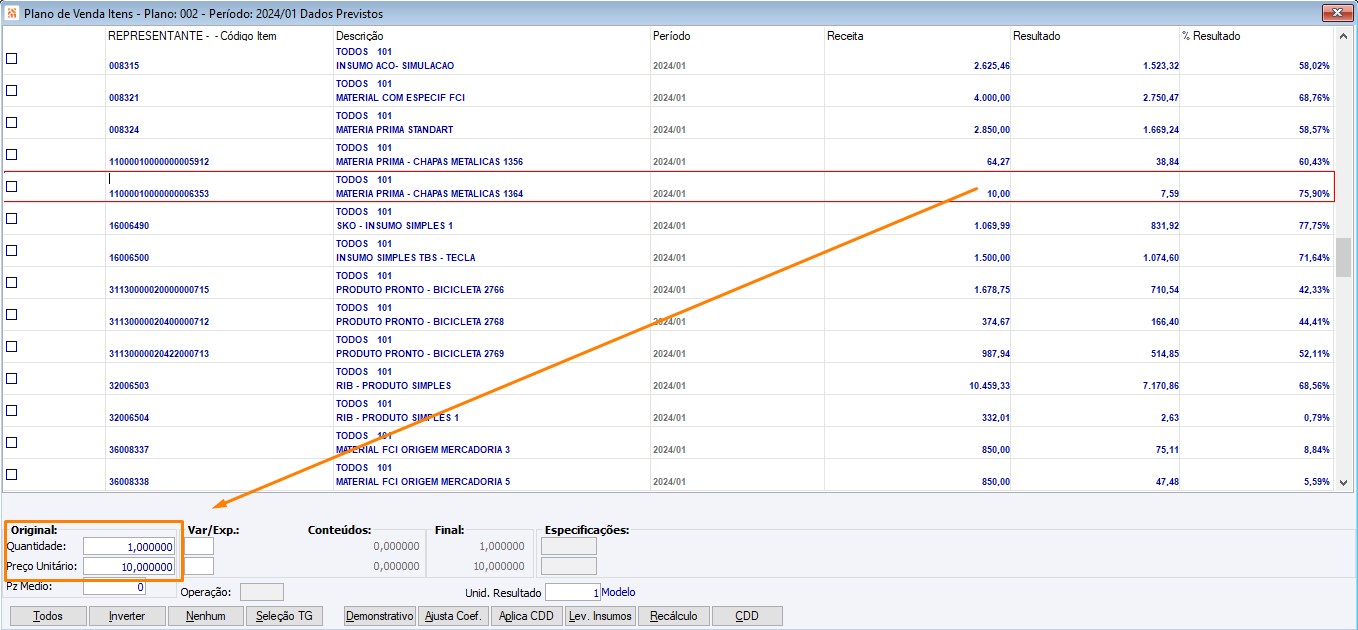
Task: Select row MATERIA PRIMA STANDART
Action: [668, 123]
